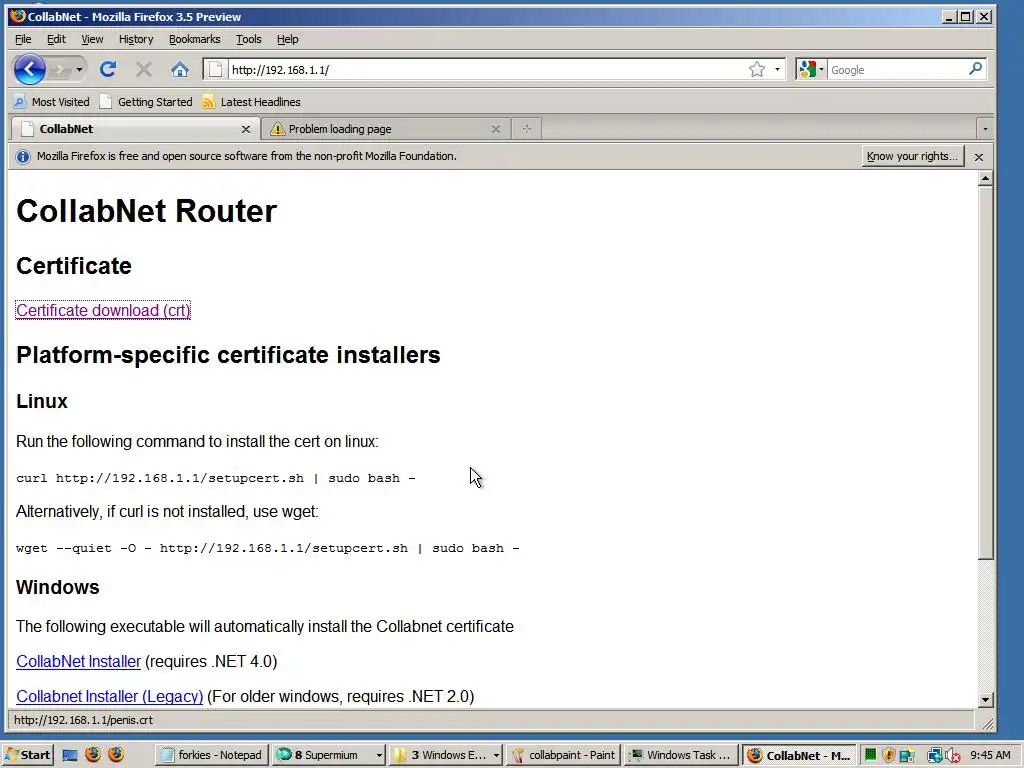Screen dimensions: 1024x768
Task: Open the Help menu
Action: coord(287,39)
